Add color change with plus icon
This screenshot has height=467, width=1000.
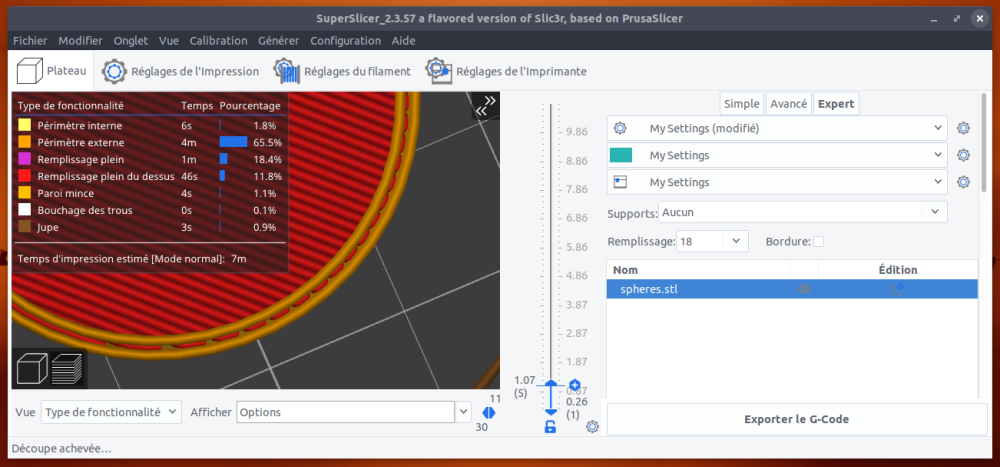[575, 385]
